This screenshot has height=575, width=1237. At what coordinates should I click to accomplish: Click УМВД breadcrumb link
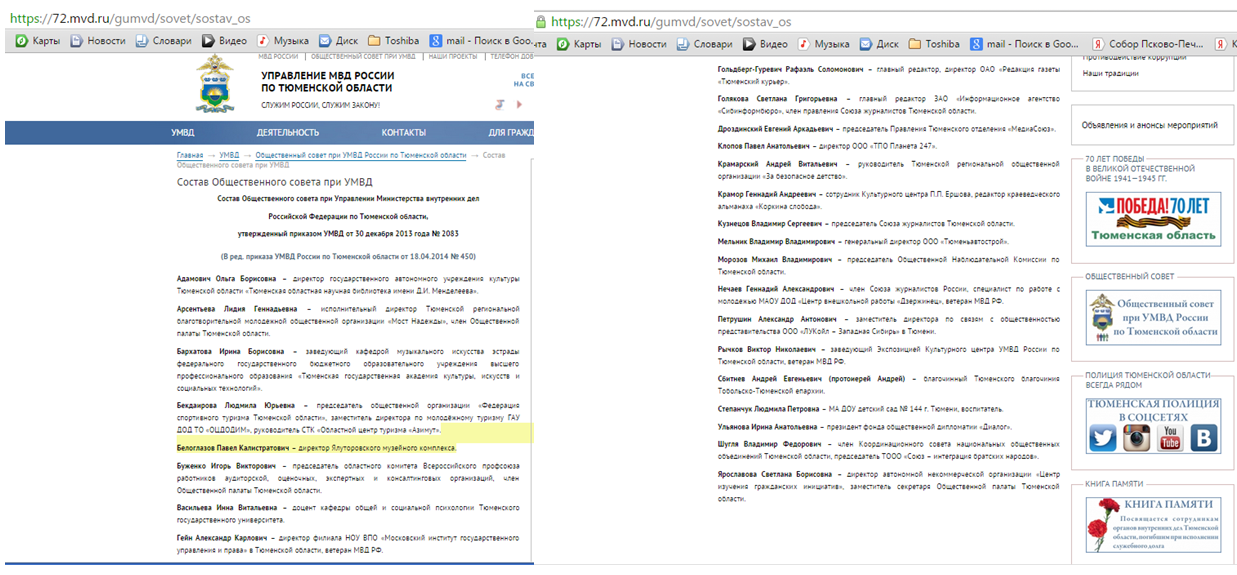230,156
